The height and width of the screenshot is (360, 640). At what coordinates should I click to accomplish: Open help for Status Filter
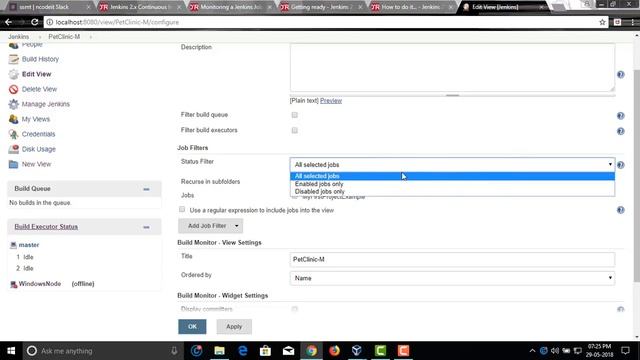620,165
